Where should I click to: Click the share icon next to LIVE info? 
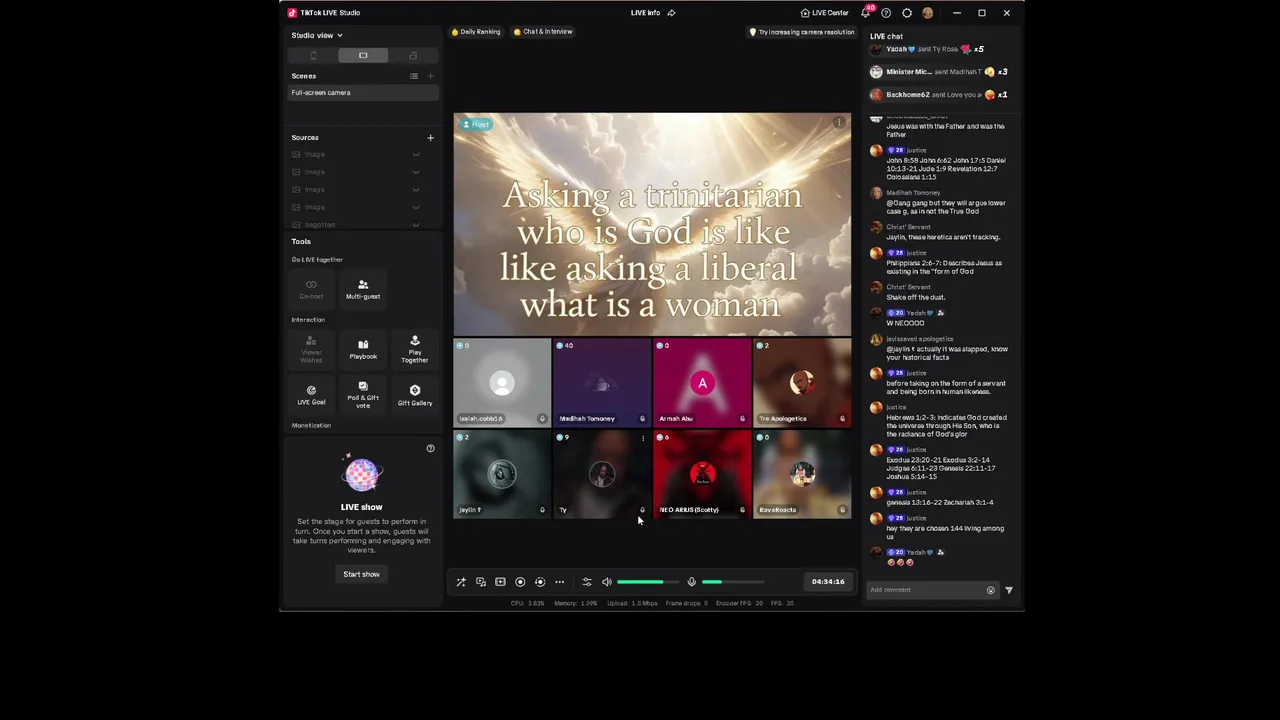671,13
